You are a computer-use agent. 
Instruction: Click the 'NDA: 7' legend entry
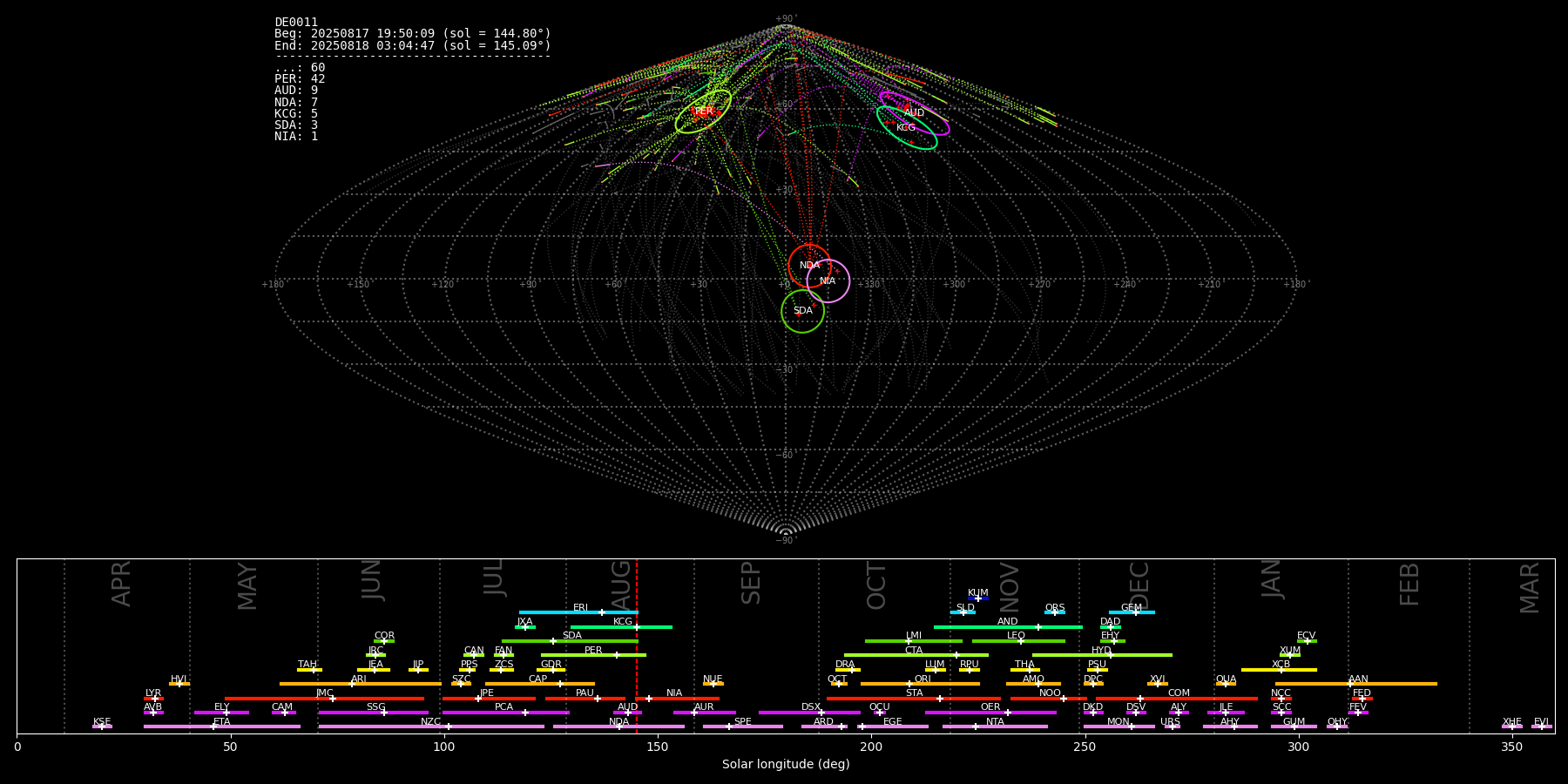point(296,102)
